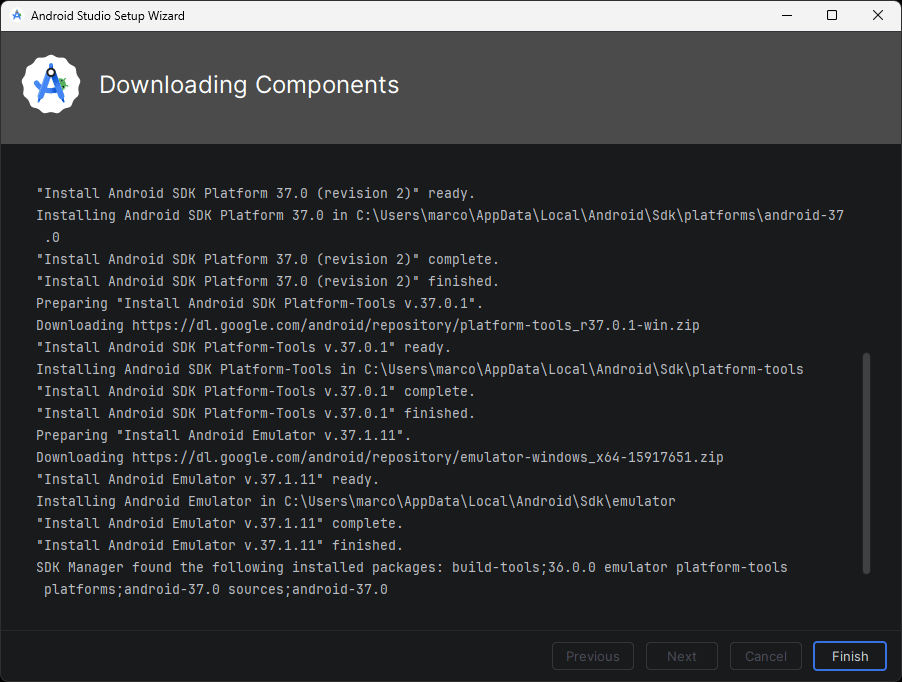The width and height of the screenshot is (902, 682).
Task: Click 'SDK Platform-Tools v.37.0.1" complete.' line
Action: pyautogui.click(x=255, y=392)
